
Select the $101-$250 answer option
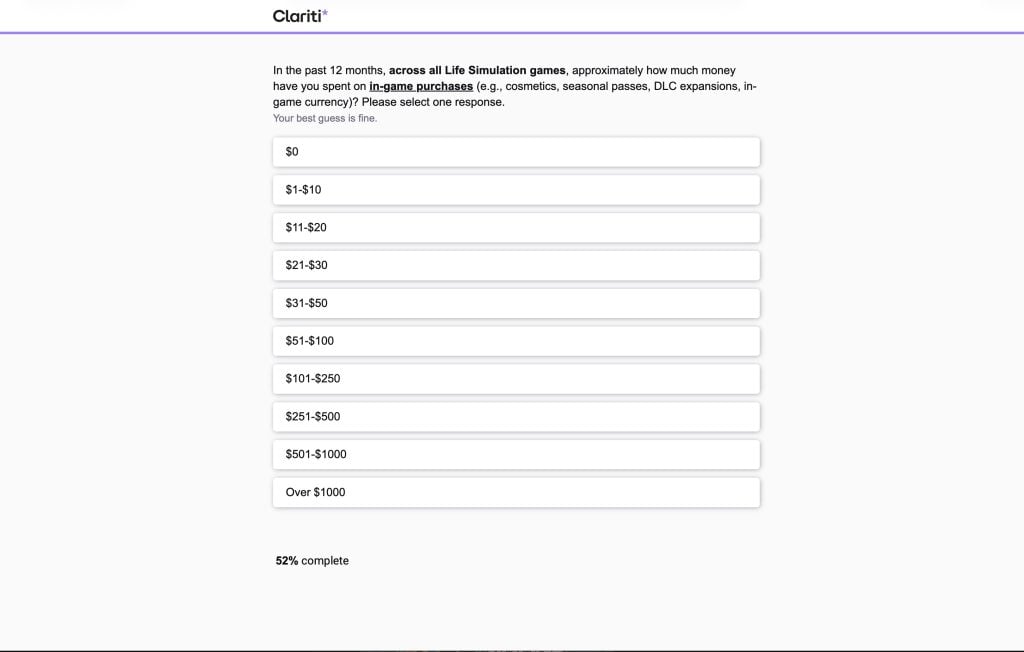point(515,378)
